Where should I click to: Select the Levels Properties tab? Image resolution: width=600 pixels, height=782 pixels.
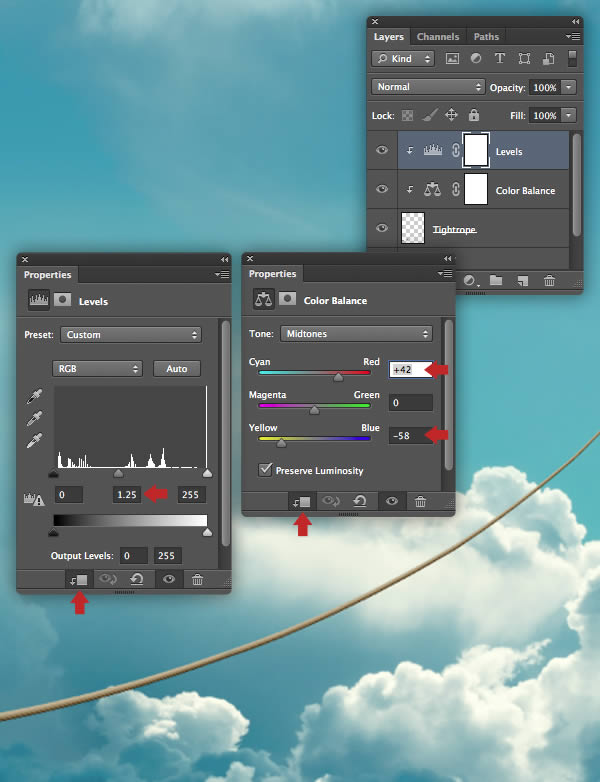point(47,275)
